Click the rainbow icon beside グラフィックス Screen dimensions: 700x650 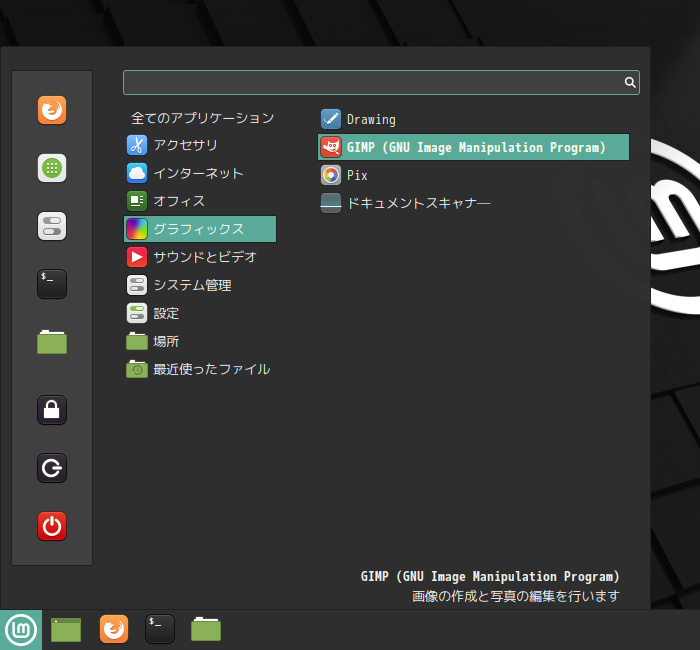[137, 229]
